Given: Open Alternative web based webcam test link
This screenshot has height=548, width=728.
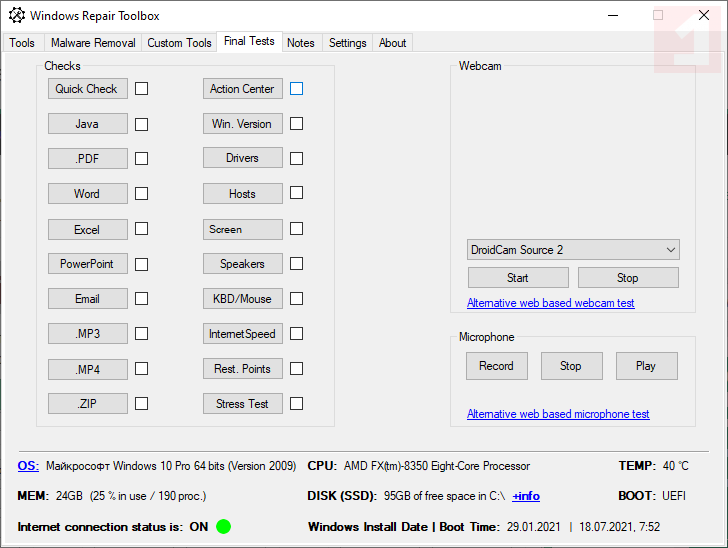Looking at the screenshot, I should tap(551, 303).
